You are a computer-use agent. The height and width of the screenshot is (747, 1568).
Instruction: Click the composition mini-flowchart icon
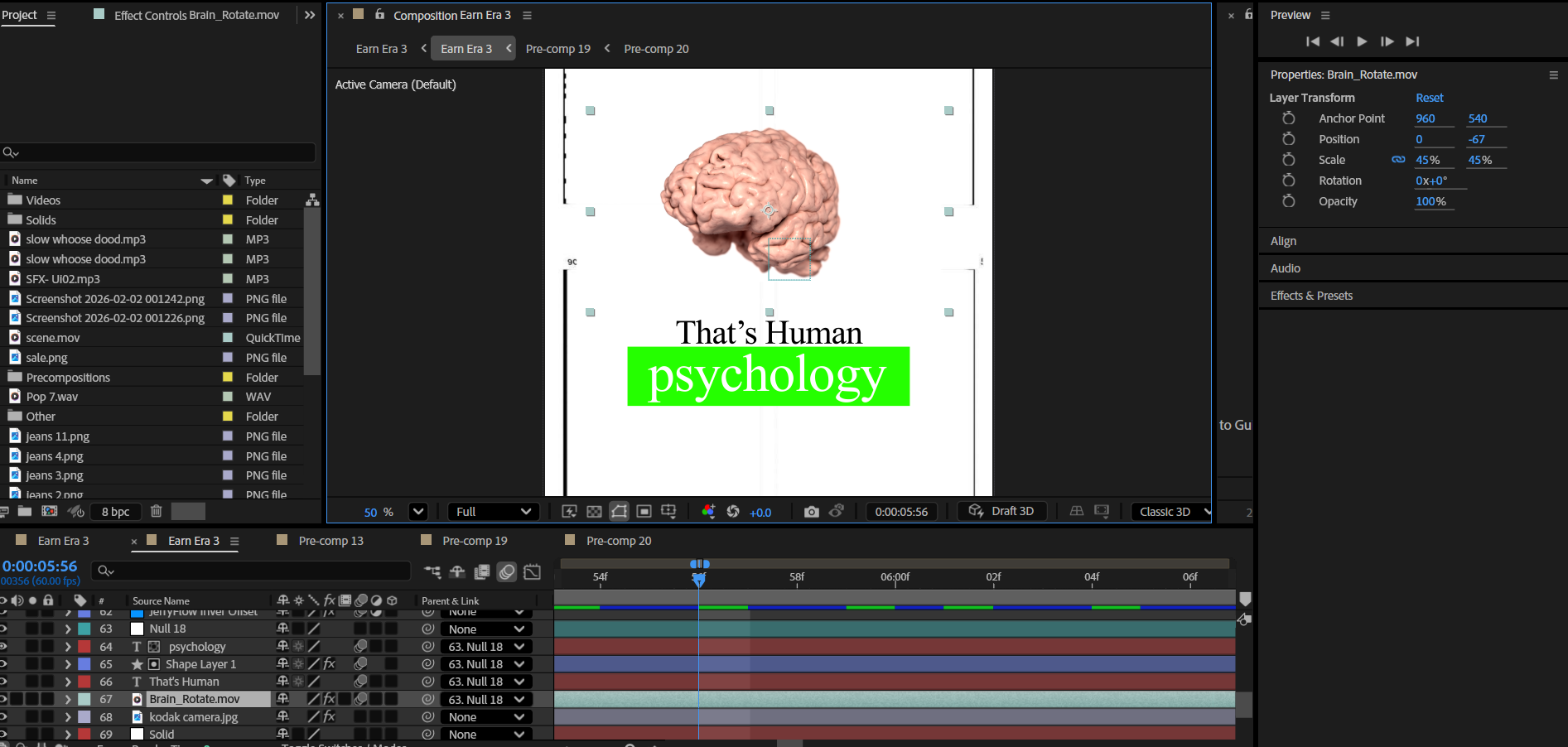click(x=432, y=571)
